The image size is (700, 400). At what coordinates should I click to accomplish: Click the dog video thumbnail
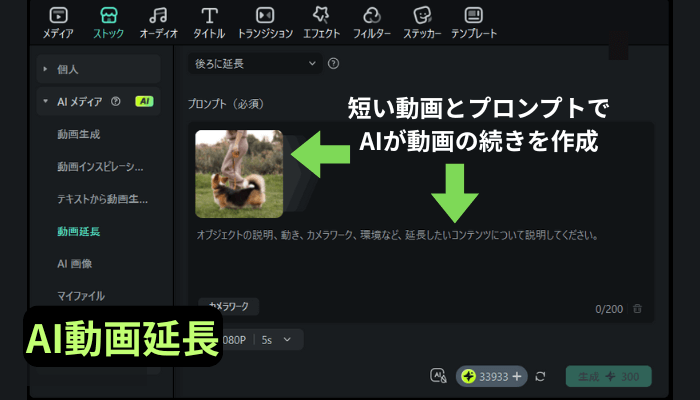(x=239, y=174)
